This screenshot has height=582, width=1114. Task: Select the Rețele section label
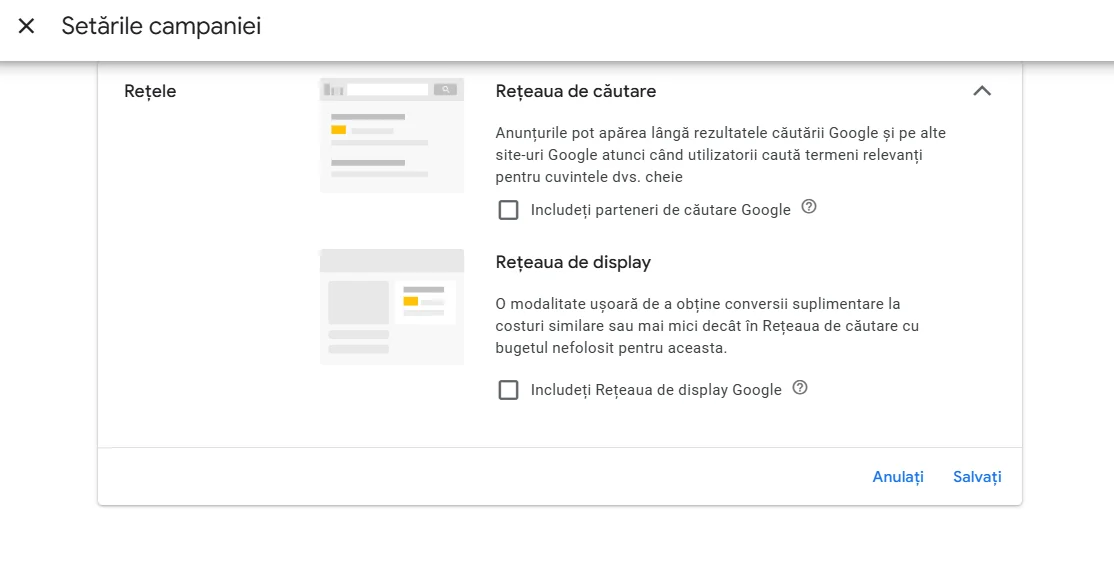point(150,91)
